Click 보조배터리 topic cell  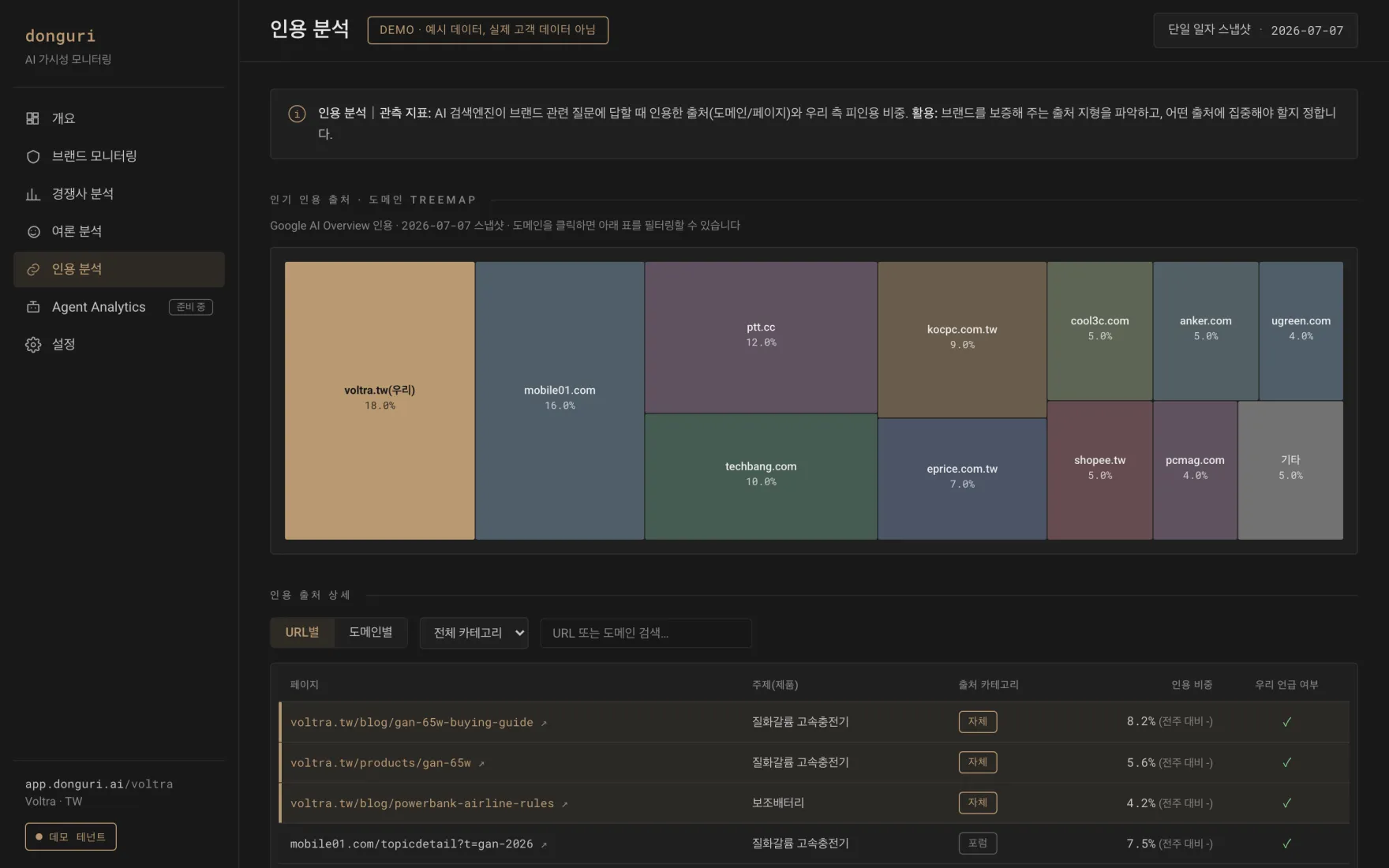tap(778, 803)
